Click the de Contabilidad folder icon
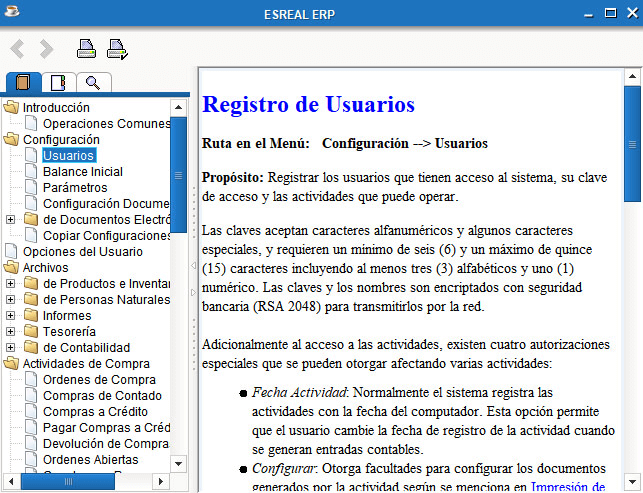 tap(31, 347)
